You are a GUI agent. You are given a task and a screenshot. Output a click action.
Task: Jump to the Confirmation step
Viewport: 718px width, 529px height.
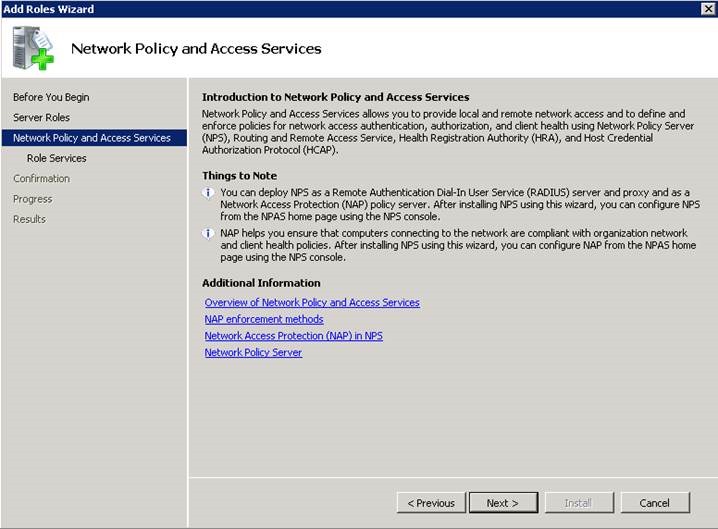click(x=41, y=178)
